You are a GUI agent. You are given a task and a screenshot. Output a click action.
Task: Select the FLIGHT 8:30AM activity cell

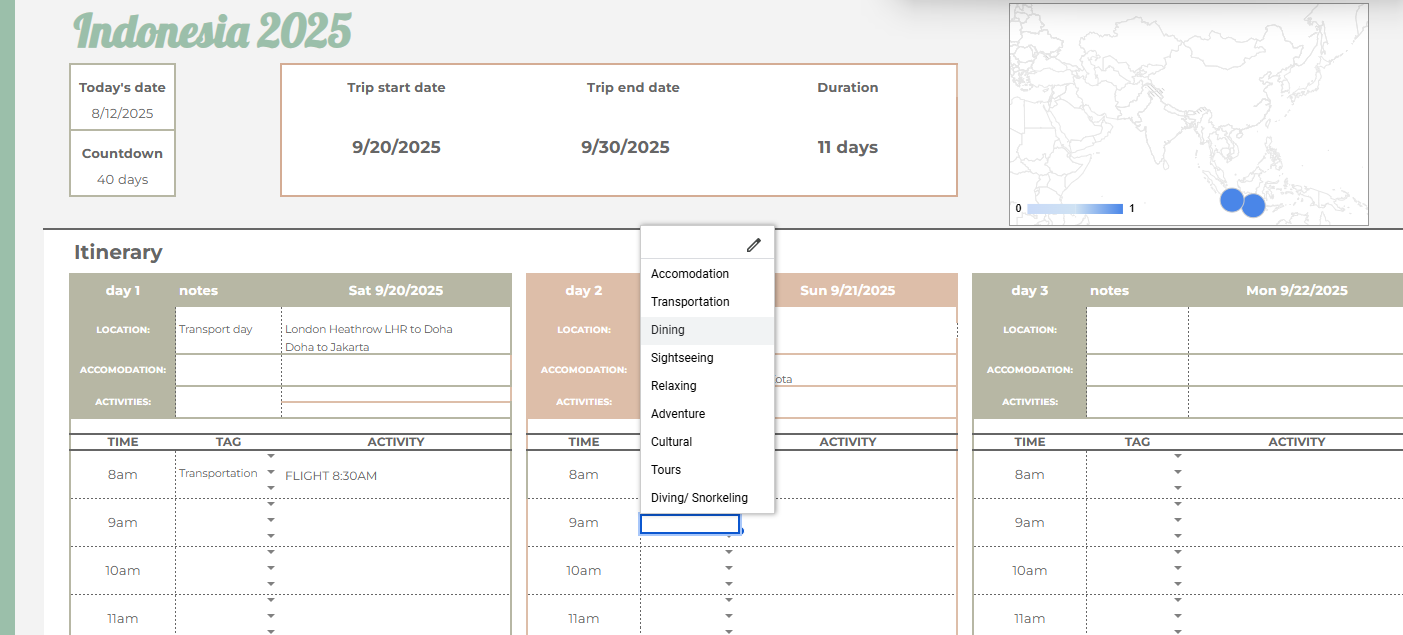tap(395, 476)
